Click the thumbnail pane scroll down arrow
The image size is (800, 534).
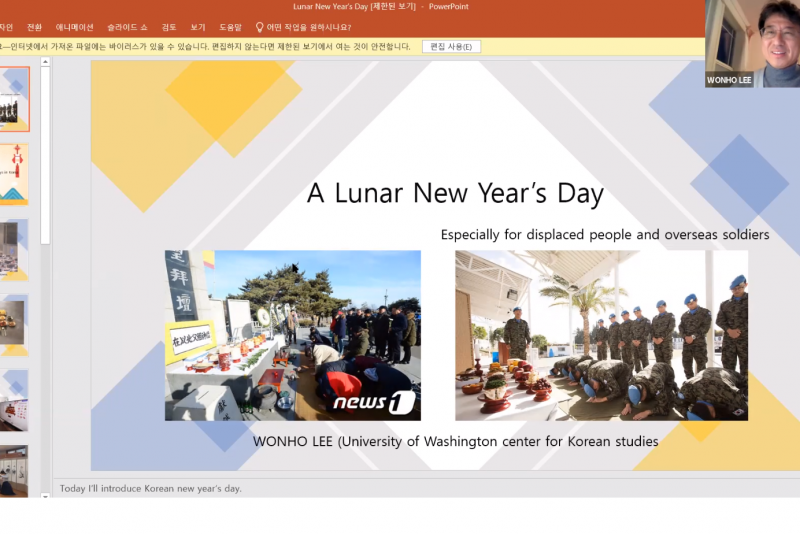click(45, 495)
